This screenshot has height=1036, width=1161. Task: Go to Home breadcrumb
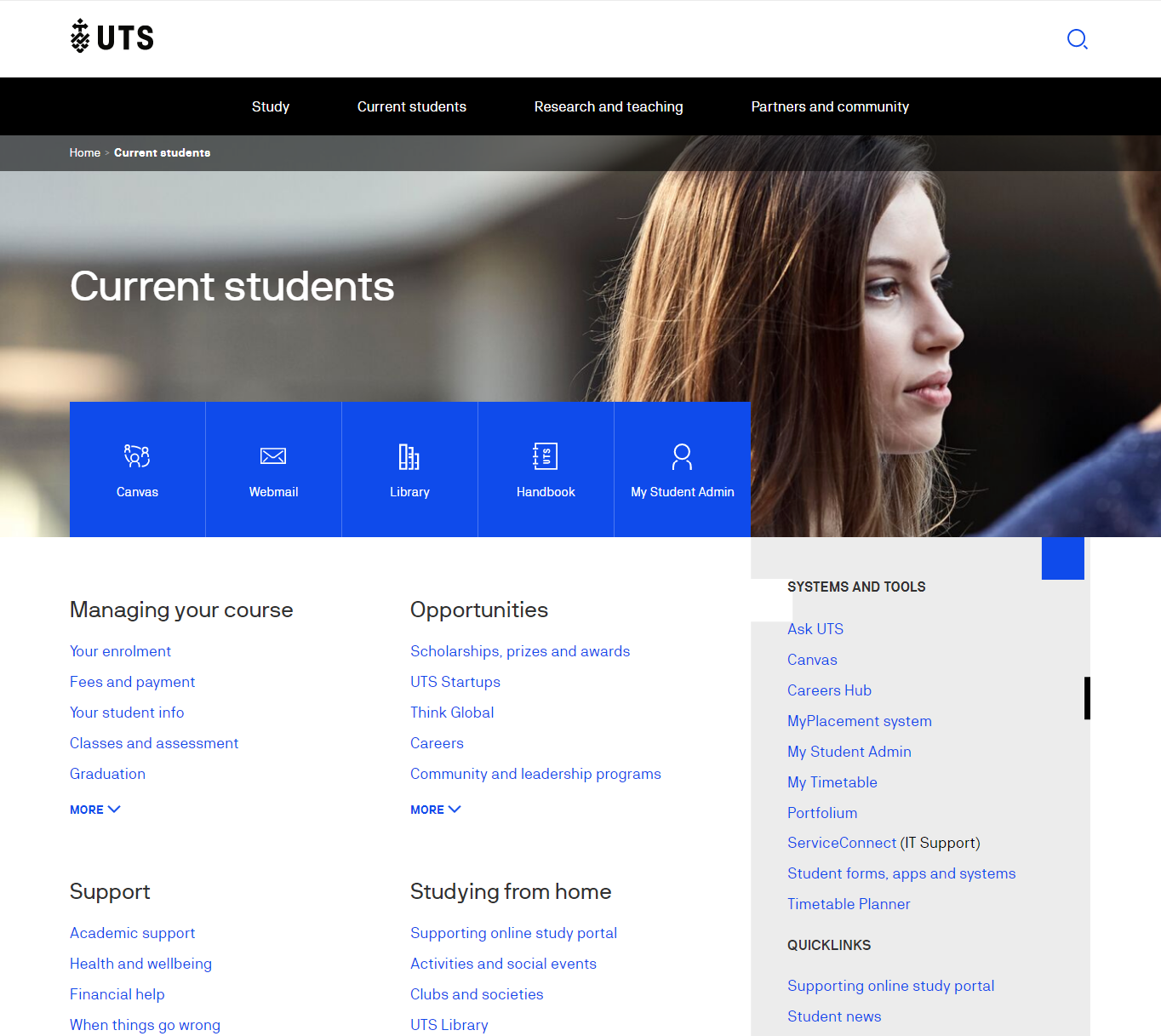coord(85,152)
